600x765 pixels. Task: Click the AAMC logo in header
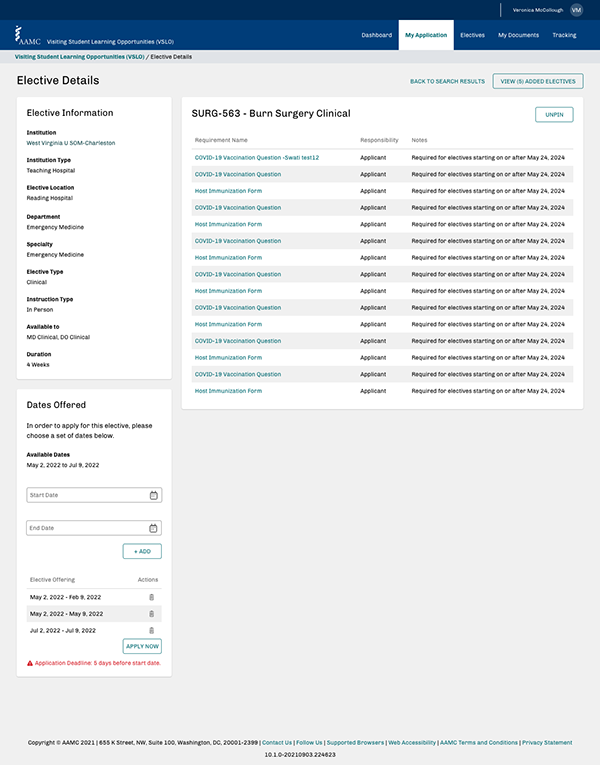tap(27, 35)
